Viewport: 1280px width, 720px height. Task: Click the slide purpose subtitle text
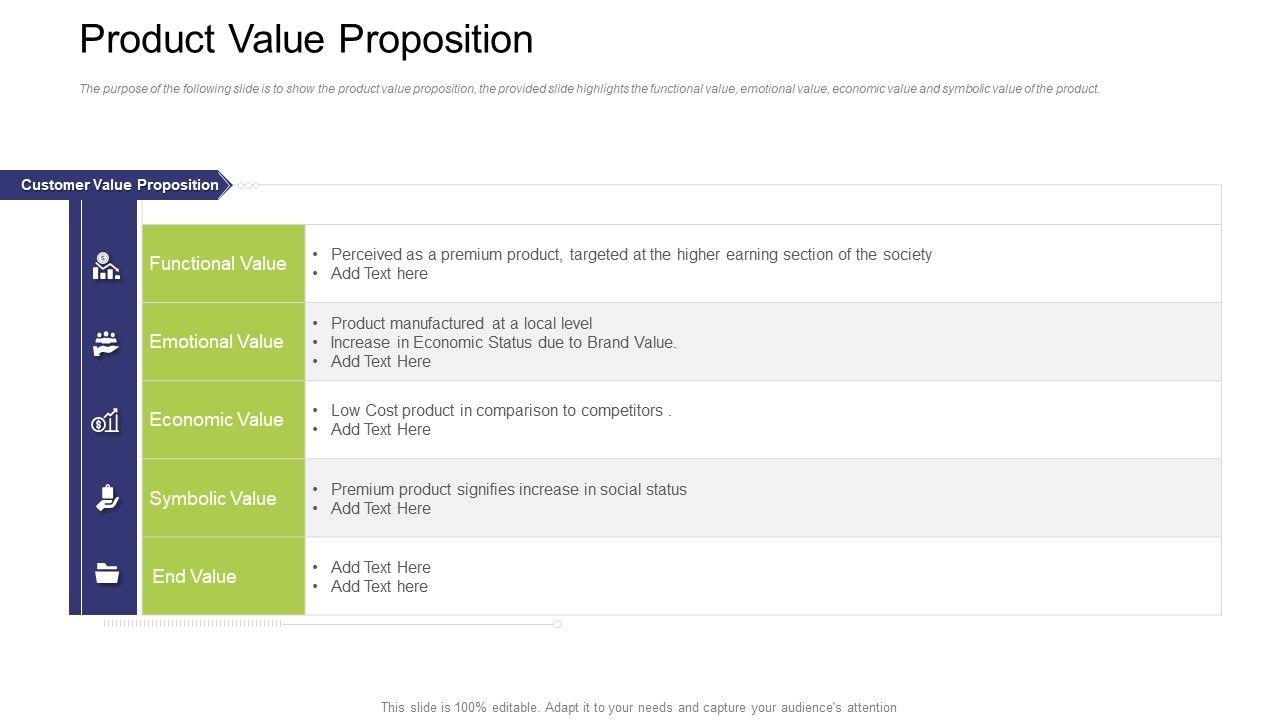[x=589, y=89]
